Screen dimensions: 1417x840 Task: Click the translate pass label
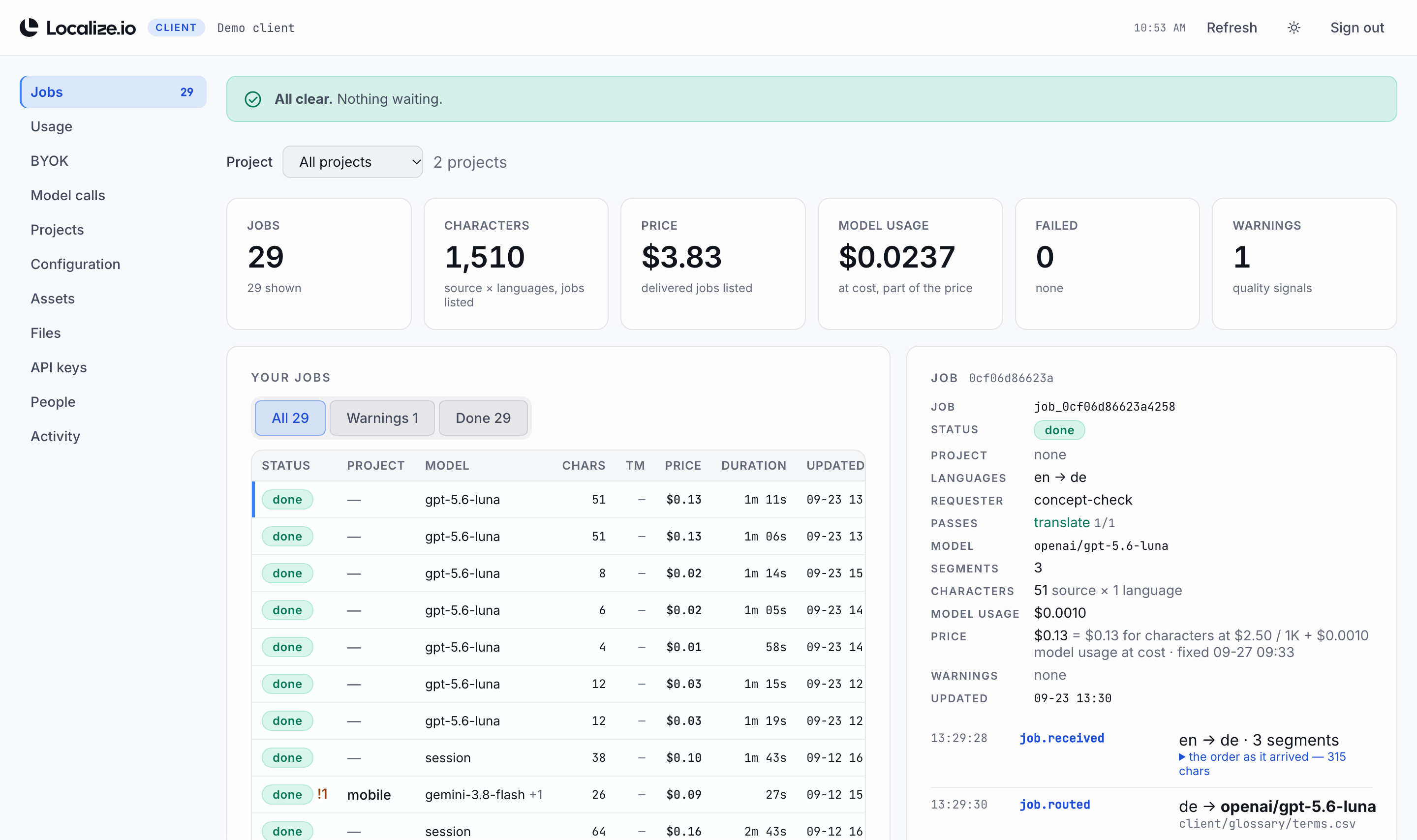click(x=1061, y=522)
